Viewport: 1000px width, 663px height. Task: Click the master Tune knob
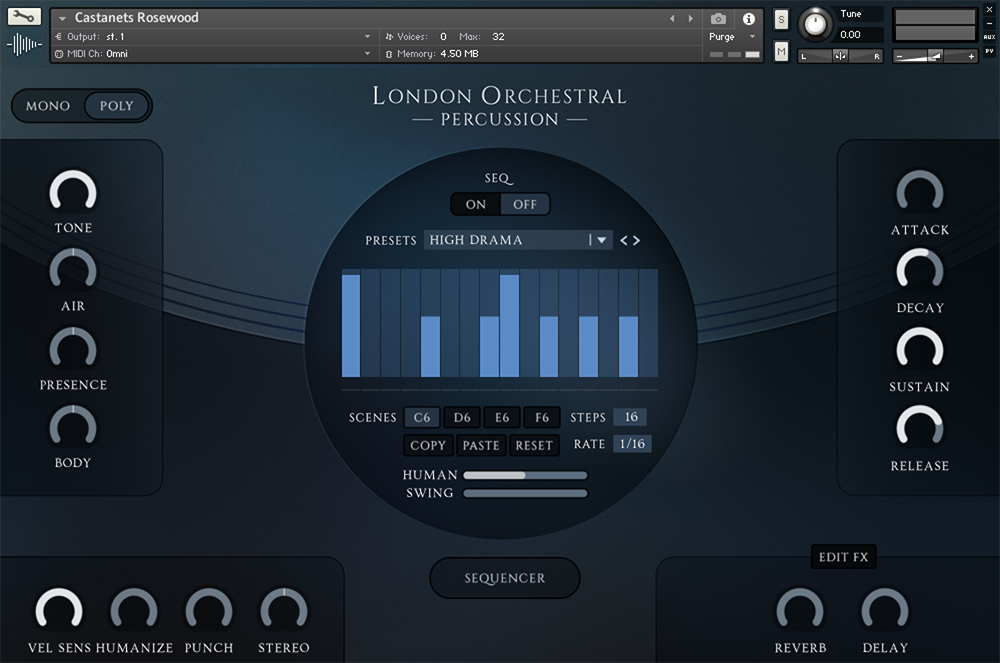tap(815, 24)
